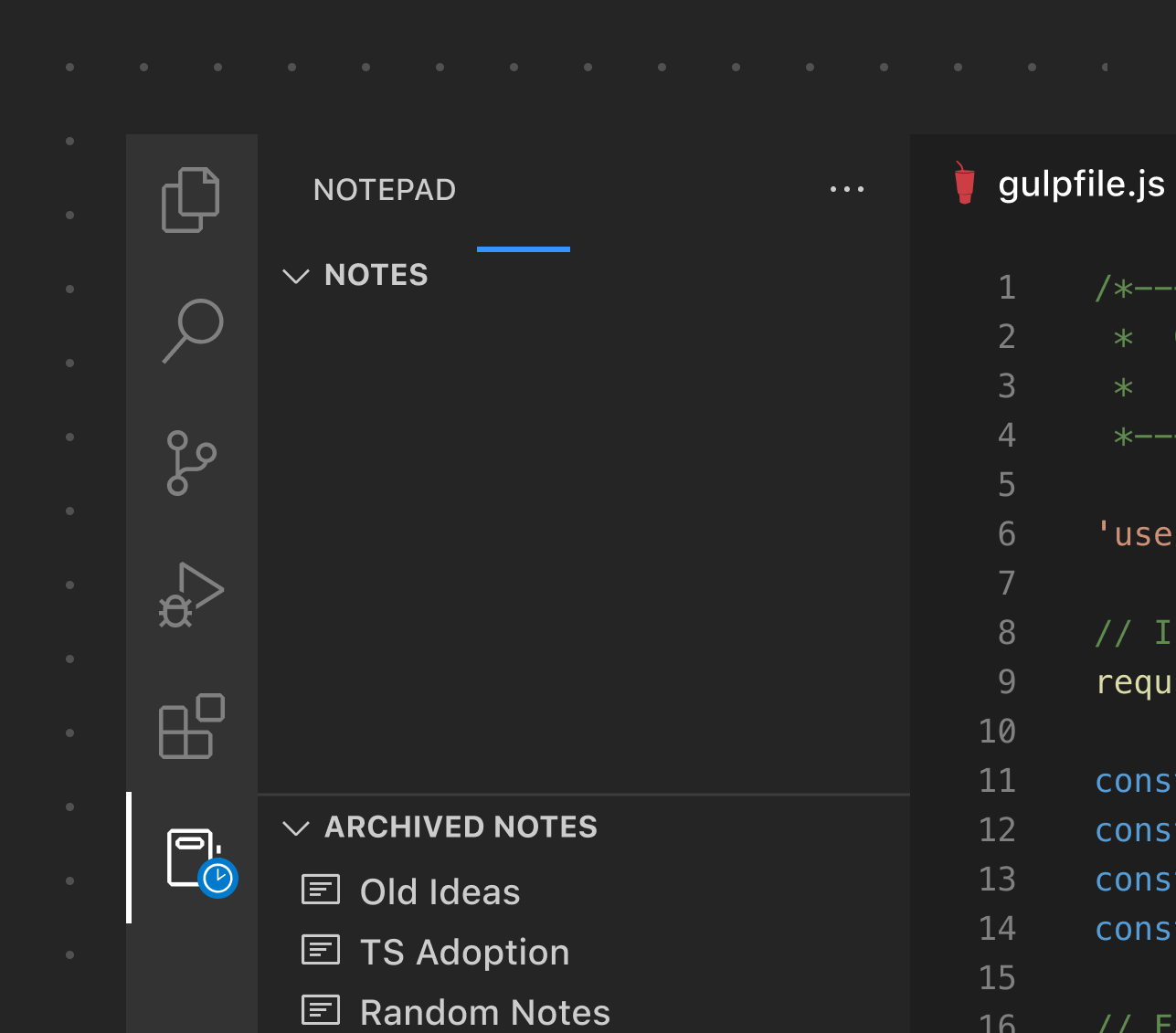1176x1033 pixels.
Task: Open the Explorer view in activity bar
Action: click(x=191, y=200)
